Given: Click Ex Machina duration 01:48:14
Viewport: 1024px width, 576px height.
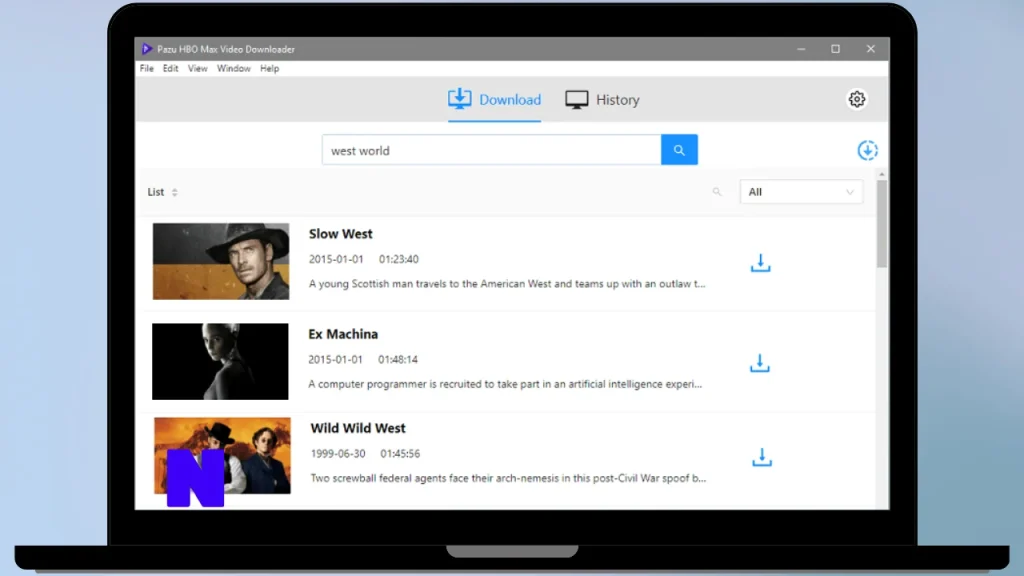Looking at the screenshot, I should pyautogui.click(x=398, y=359).
